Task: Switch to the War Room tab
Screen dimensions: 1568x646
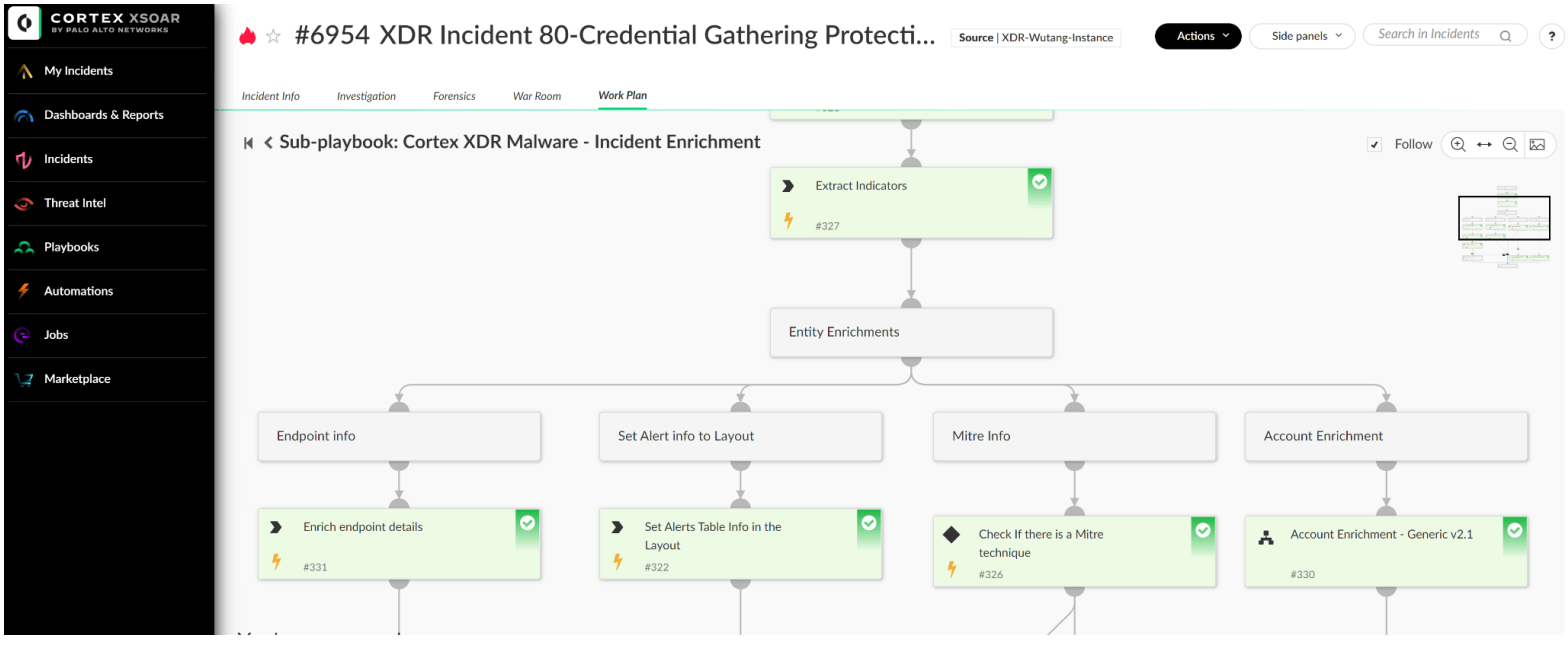Action: click(x=537, y=96)
